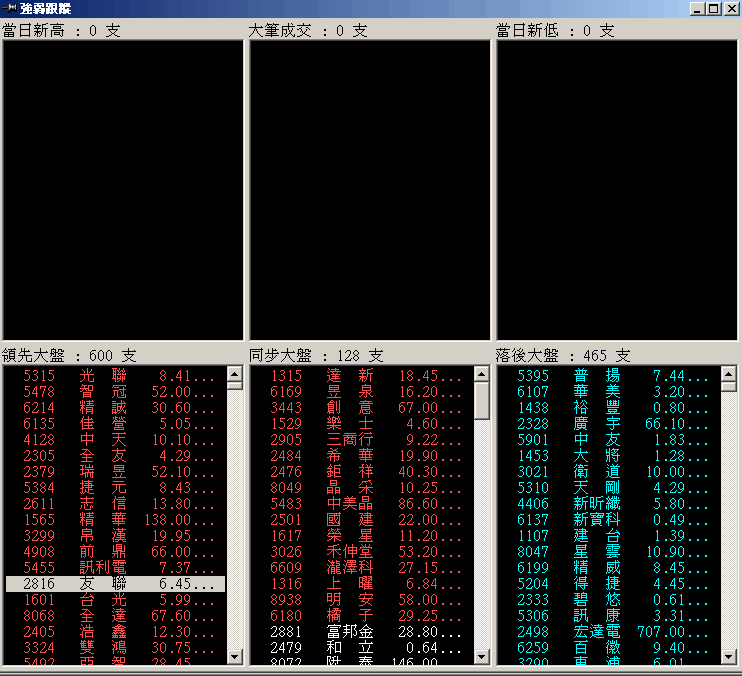The height and width of the screenshot is (676, 742).
Task: Click the 同步大盤 scrollbar thumb
Action: click(x=481, y=402)
